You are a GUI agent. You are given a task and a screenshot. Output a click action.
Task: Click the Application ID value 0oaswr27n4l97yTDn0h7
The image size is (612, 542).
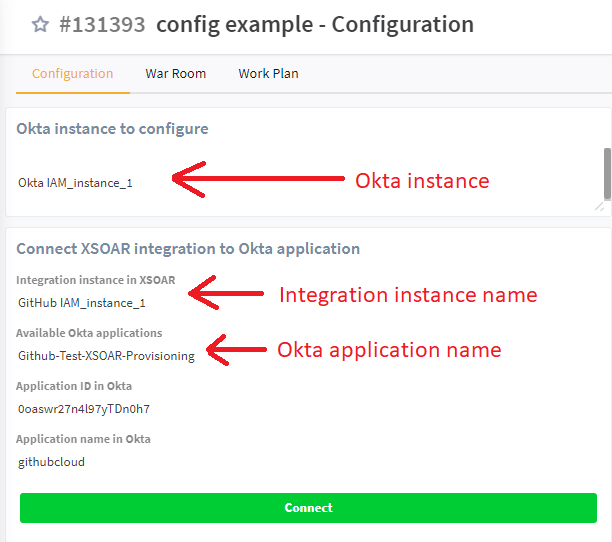pos(84,408)
